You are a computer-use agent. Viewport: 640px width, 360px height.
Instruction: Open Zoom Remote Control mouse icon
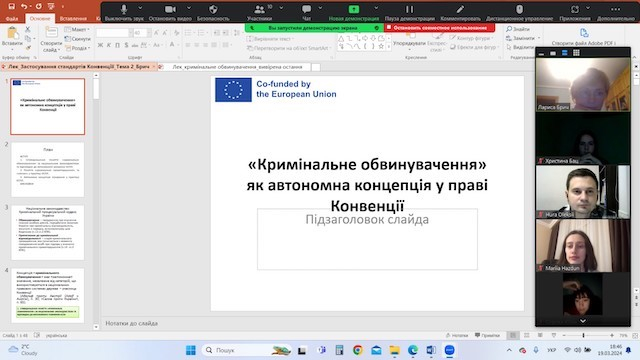coord(519,9)
